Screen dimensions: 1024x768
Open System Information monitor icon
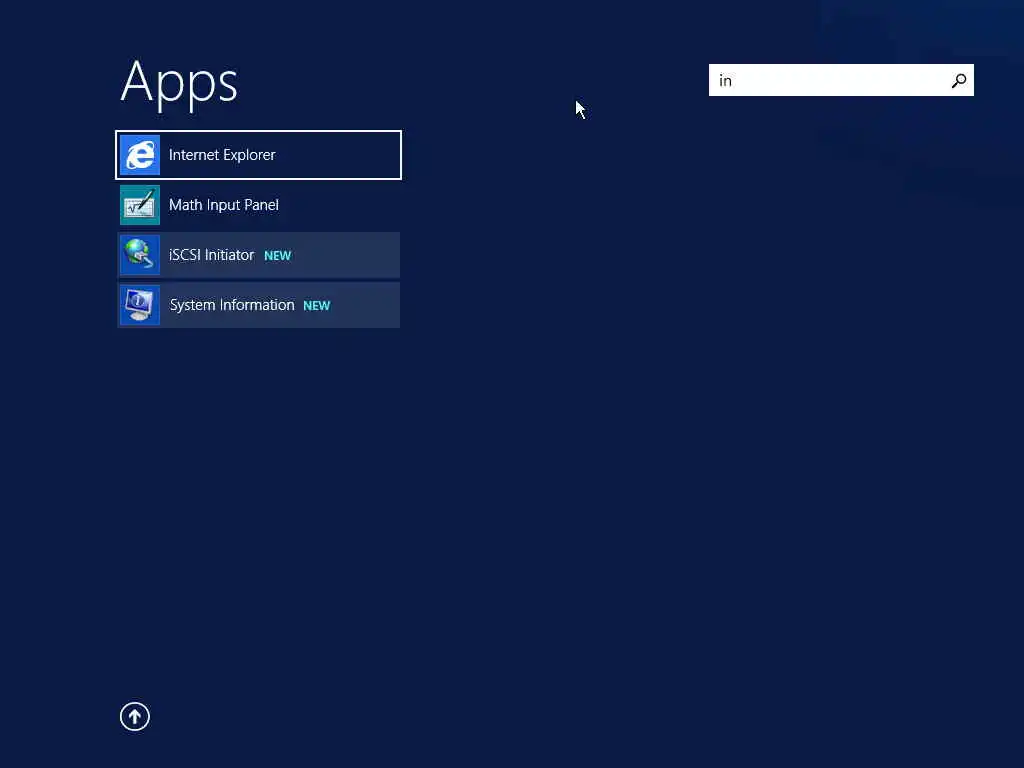coord(140,305)
